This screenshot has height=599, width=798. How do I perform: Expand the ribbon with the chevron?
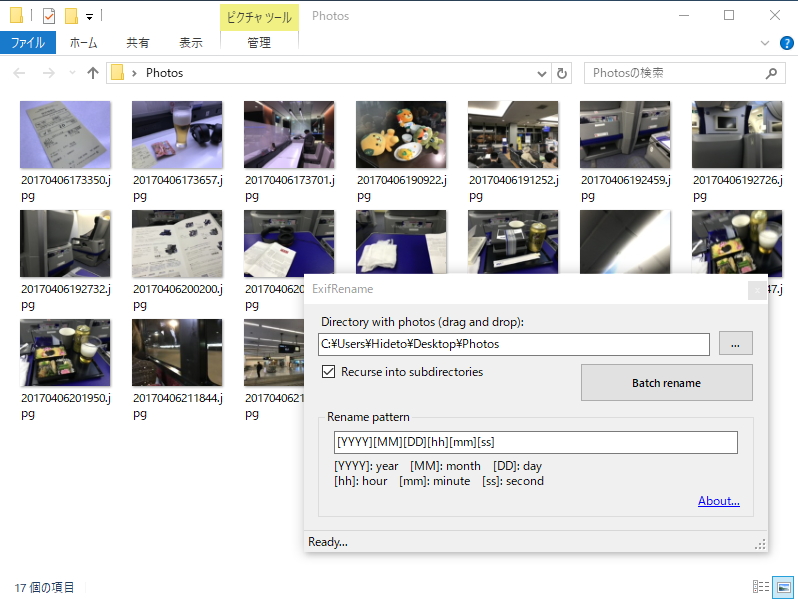(764, 43)
